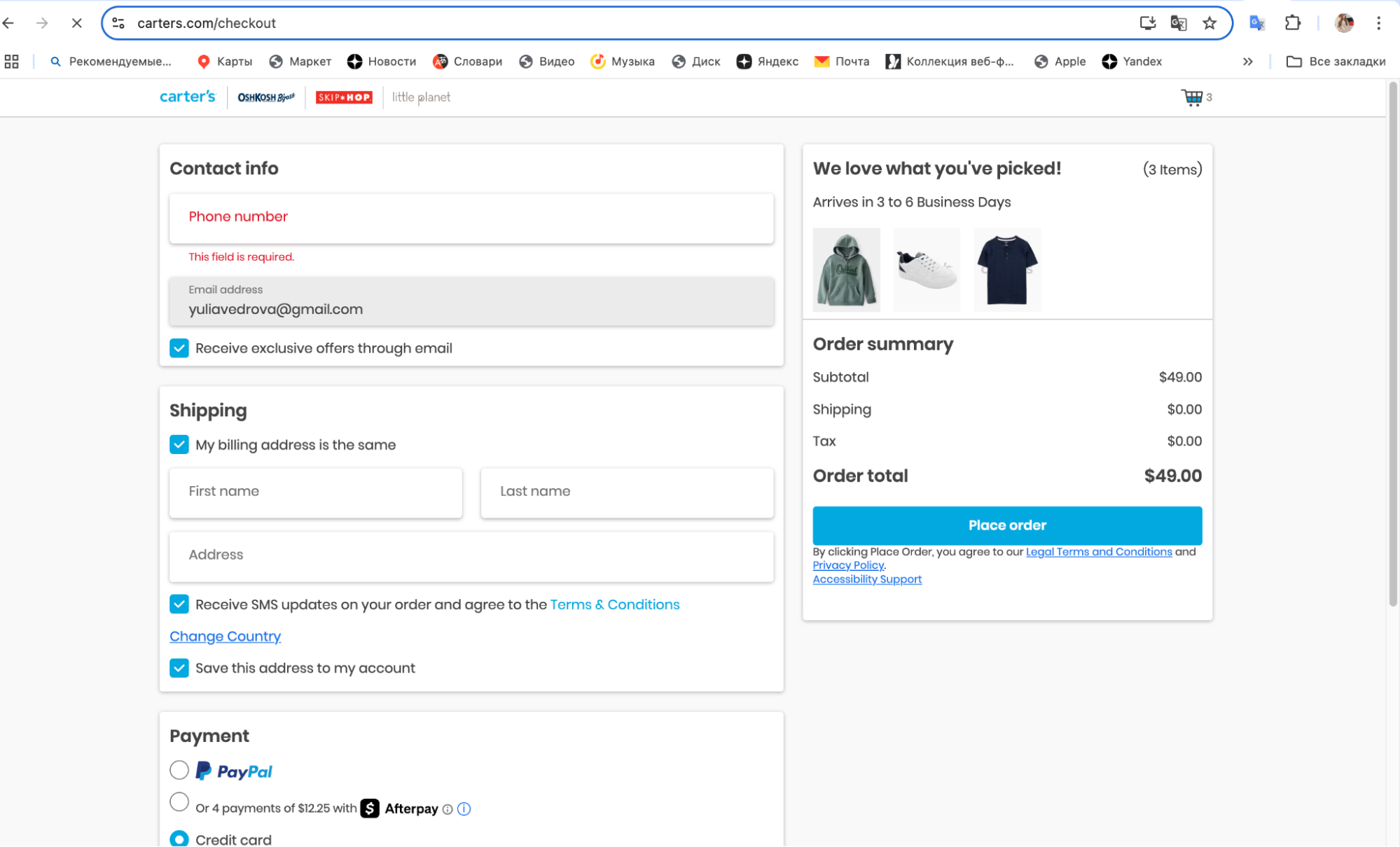Open the Skip Hop brand logo
The width and height of the screenshot is (1400, 847).
(x=344, y=97)
